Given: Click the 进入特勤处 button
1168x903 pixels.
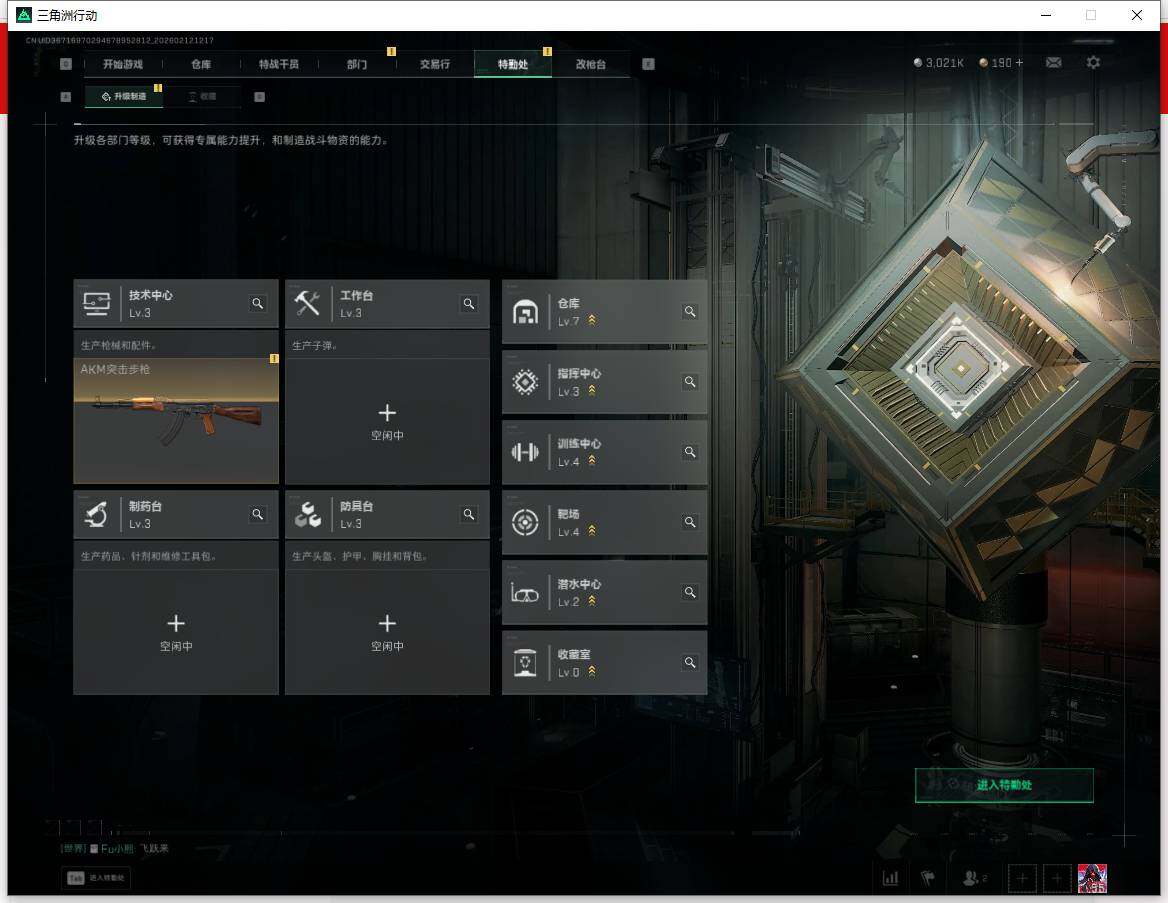Looking at the screenshot, I should click(1004, 785).
